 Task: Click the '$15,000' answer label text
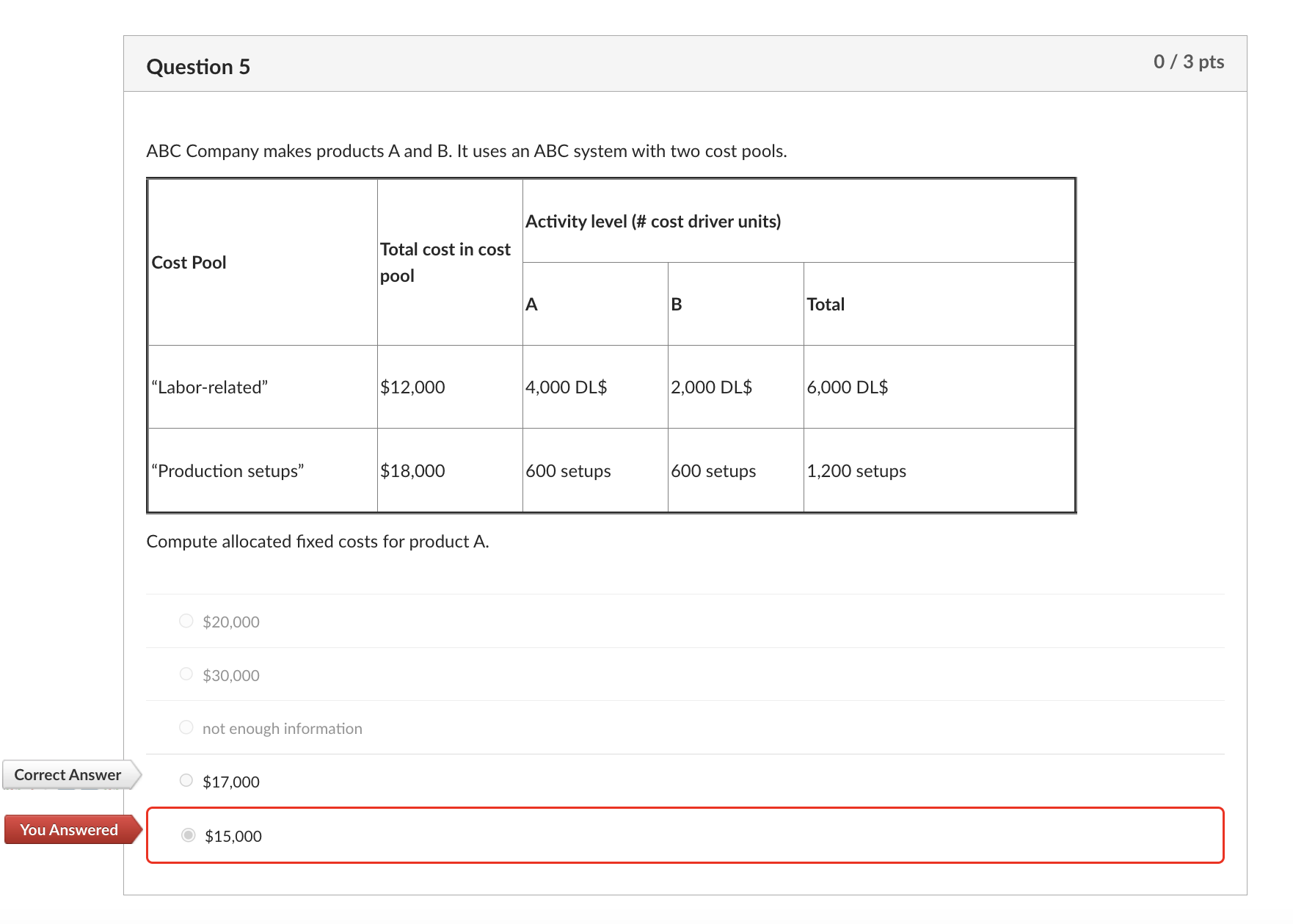[233, 837]
